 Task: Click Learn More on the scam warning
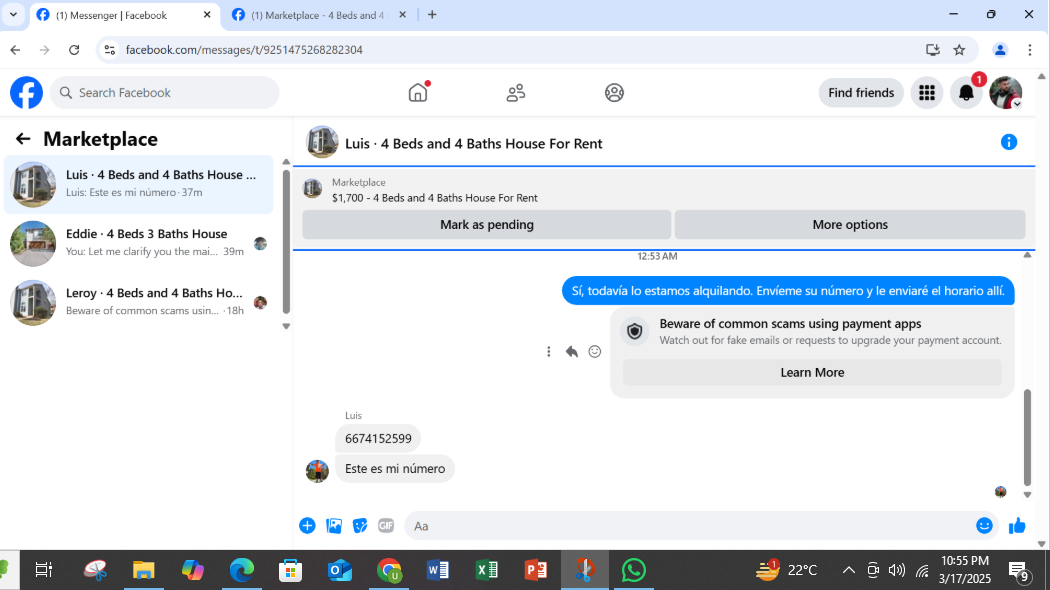click(x=812, y=372)
